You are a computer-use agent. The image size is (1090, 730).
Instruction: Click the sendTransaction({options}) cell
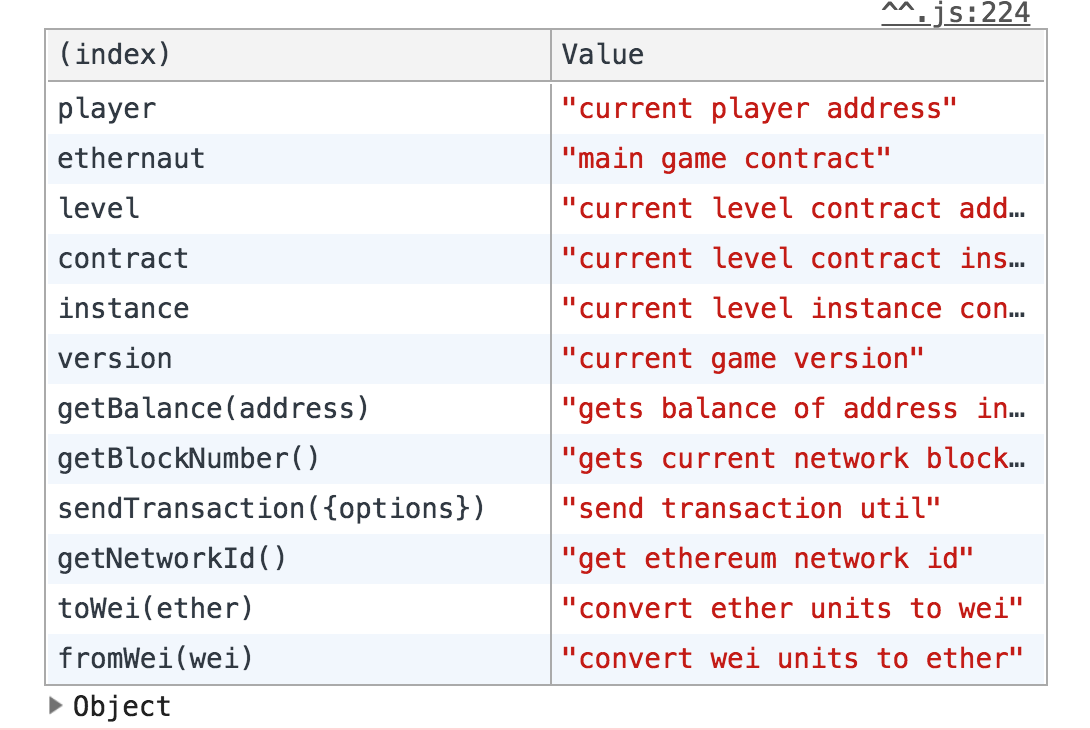point(299,509)
